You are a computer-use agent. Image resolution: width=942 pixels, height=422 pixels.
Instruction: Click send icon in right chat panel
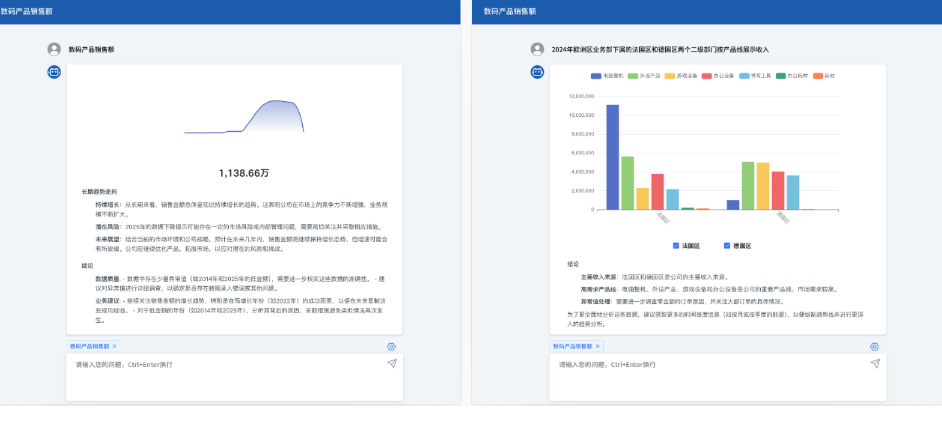point(875,363)
